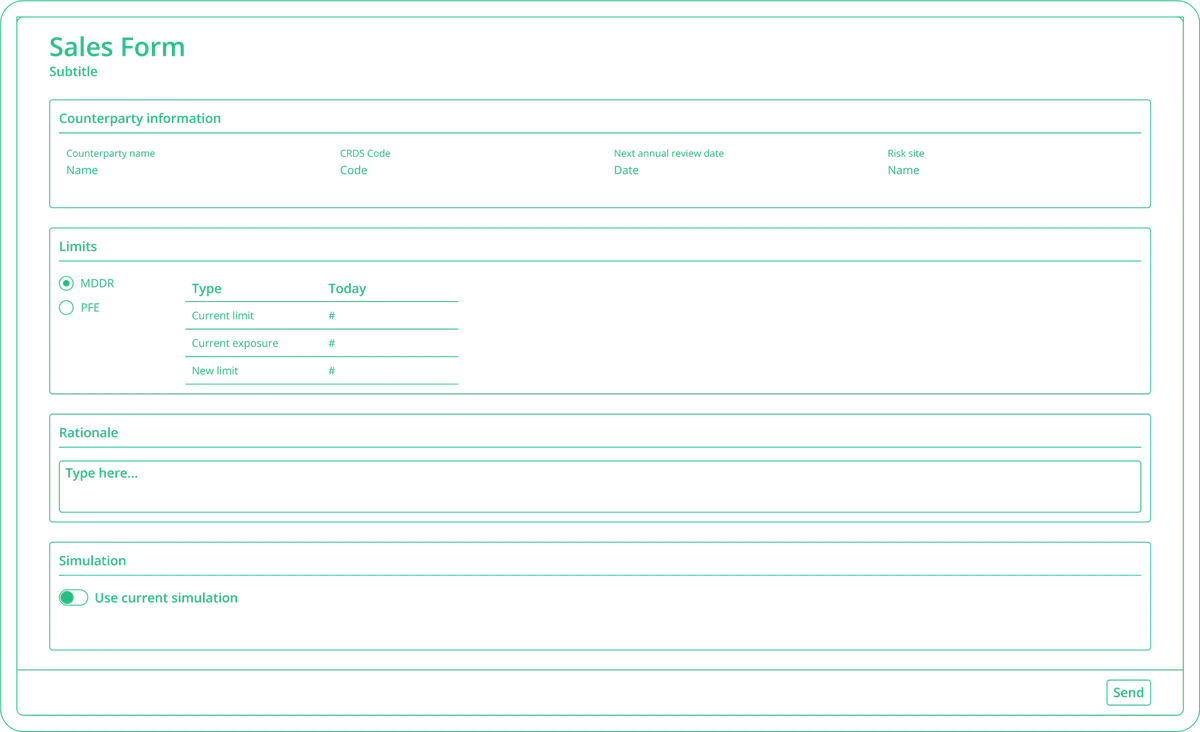
Task: Click the New limit row label
Action: tap(215, 370)
